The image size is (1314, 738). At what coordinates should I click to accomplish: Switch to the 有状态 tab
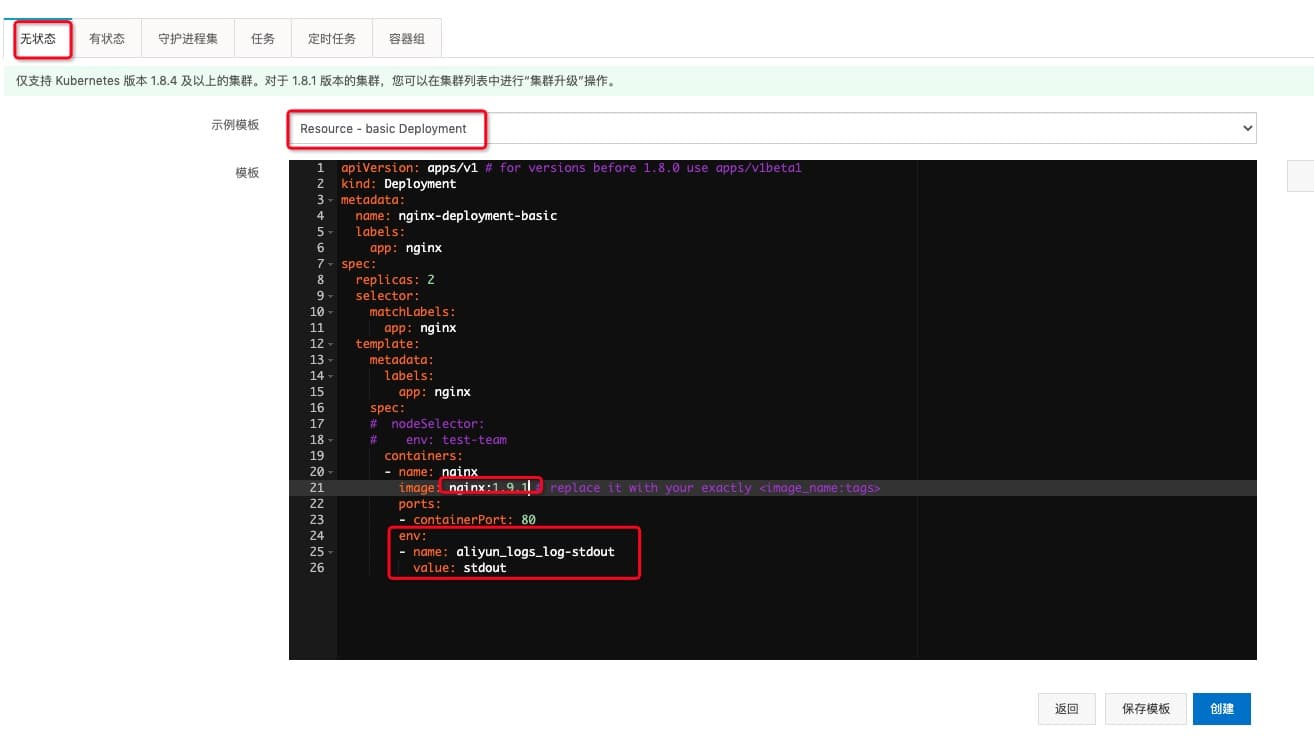(x=107, y=39)
